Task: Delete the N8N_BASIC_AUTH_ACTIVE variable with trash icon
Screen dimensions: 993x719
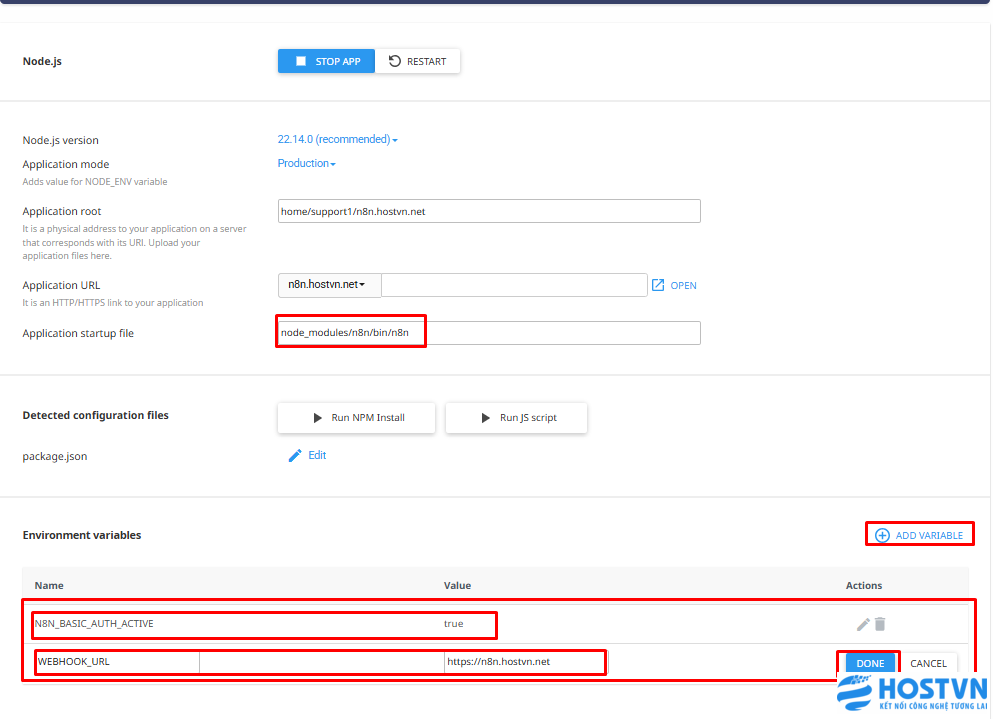Action: tap(880, 625)
